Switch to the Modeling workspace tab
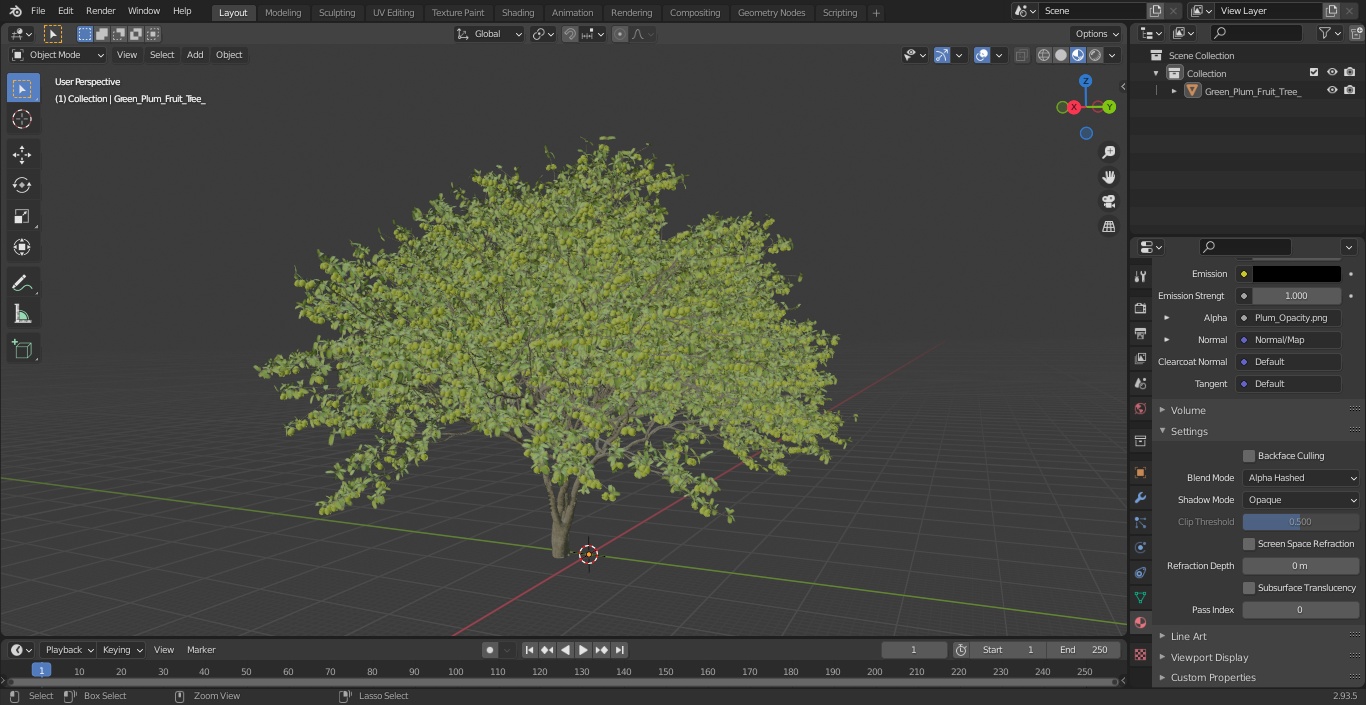This screenshot has height=705, width=1366. [283, 13]
